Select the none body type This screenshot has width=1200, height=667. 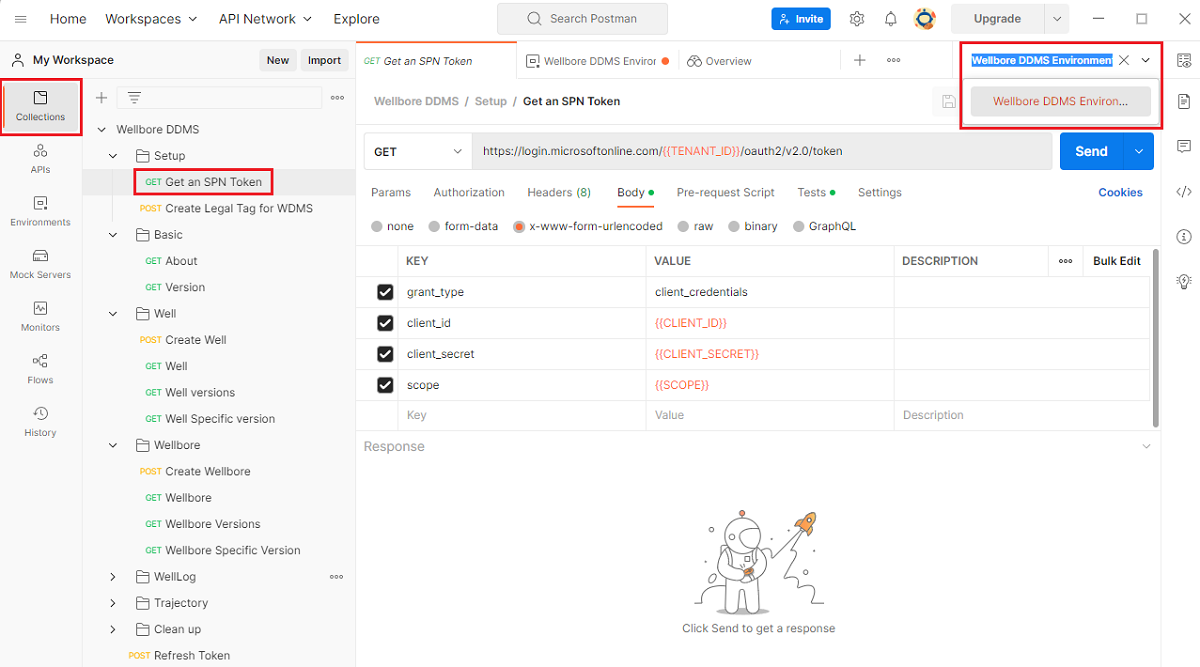[x=377, y=226]
